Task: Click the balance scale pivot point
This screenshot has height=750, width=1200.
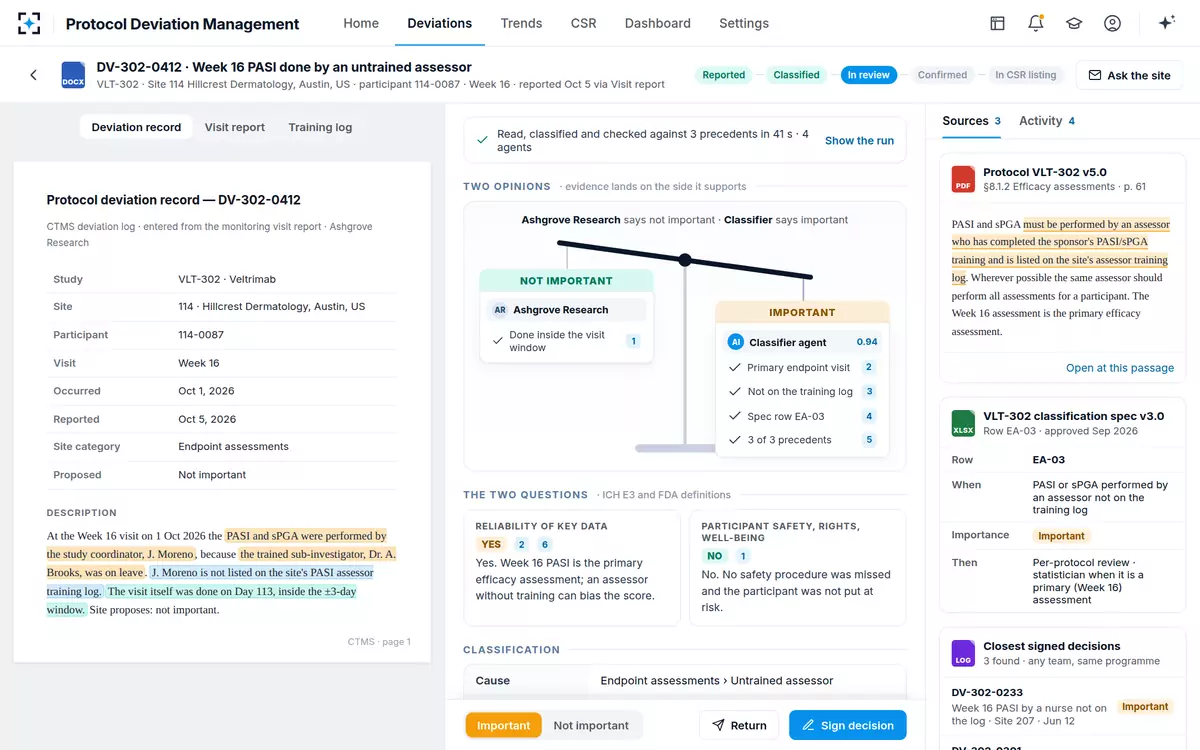Action: point(685,260)
